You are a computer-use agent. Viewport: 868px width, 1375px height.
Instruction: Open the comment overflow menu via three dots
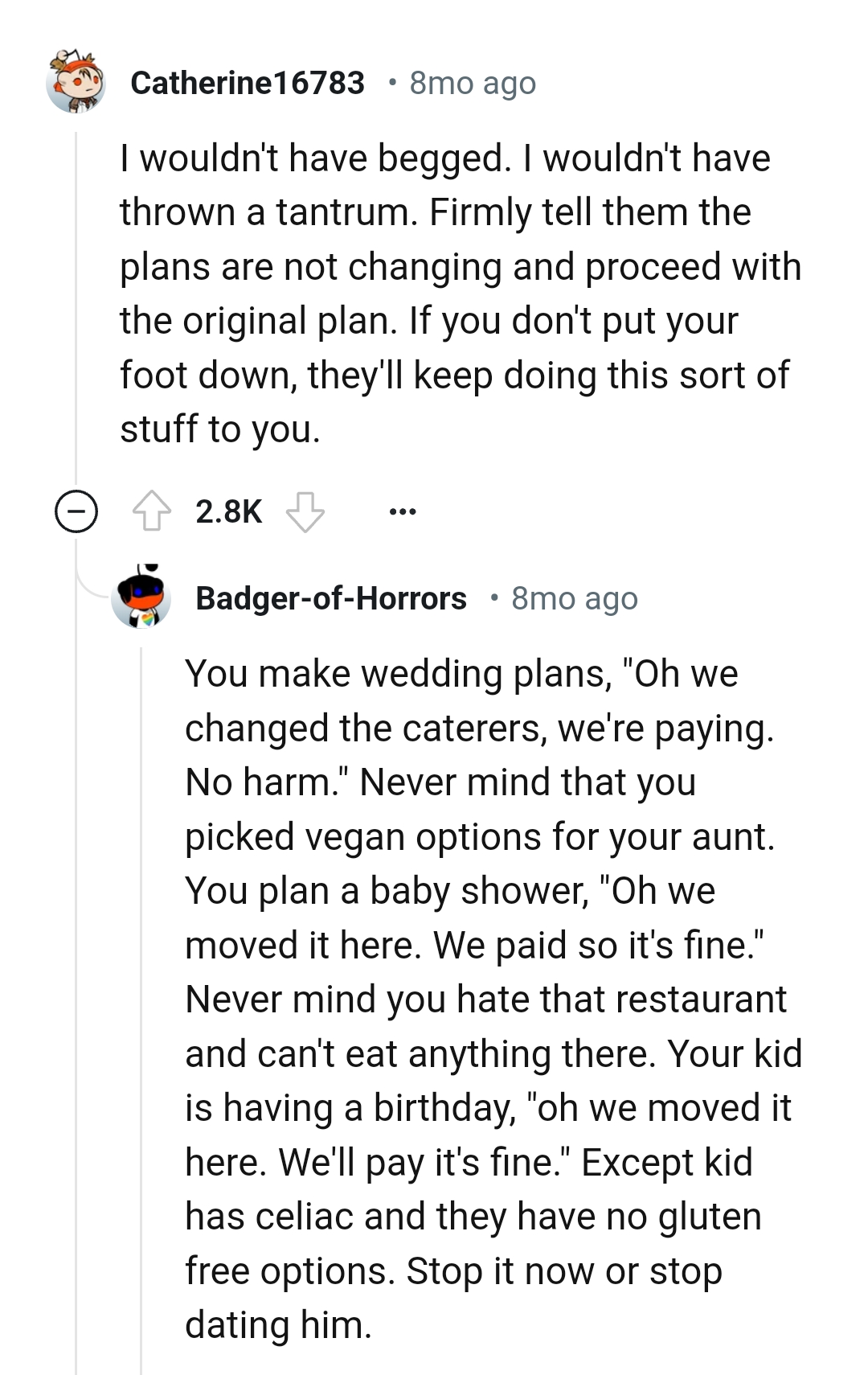(402, 512)
